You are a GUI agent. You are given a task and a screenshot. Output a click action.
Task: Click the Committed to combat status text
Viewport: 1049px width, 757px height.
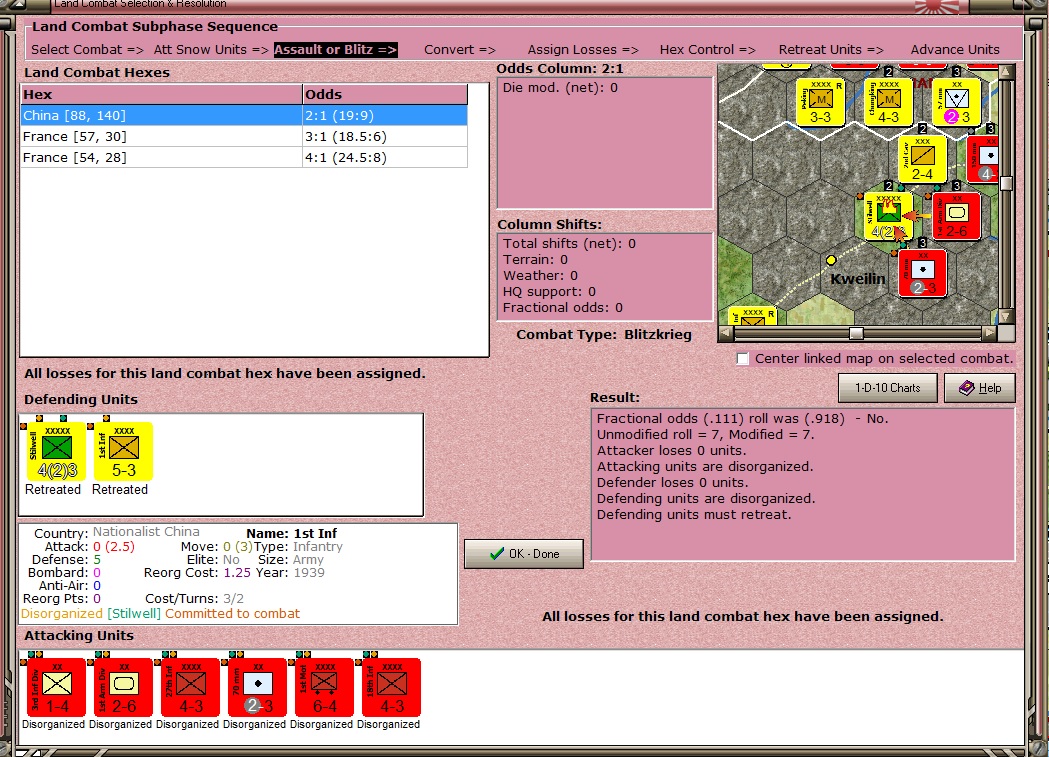click(x=232, y=614)
